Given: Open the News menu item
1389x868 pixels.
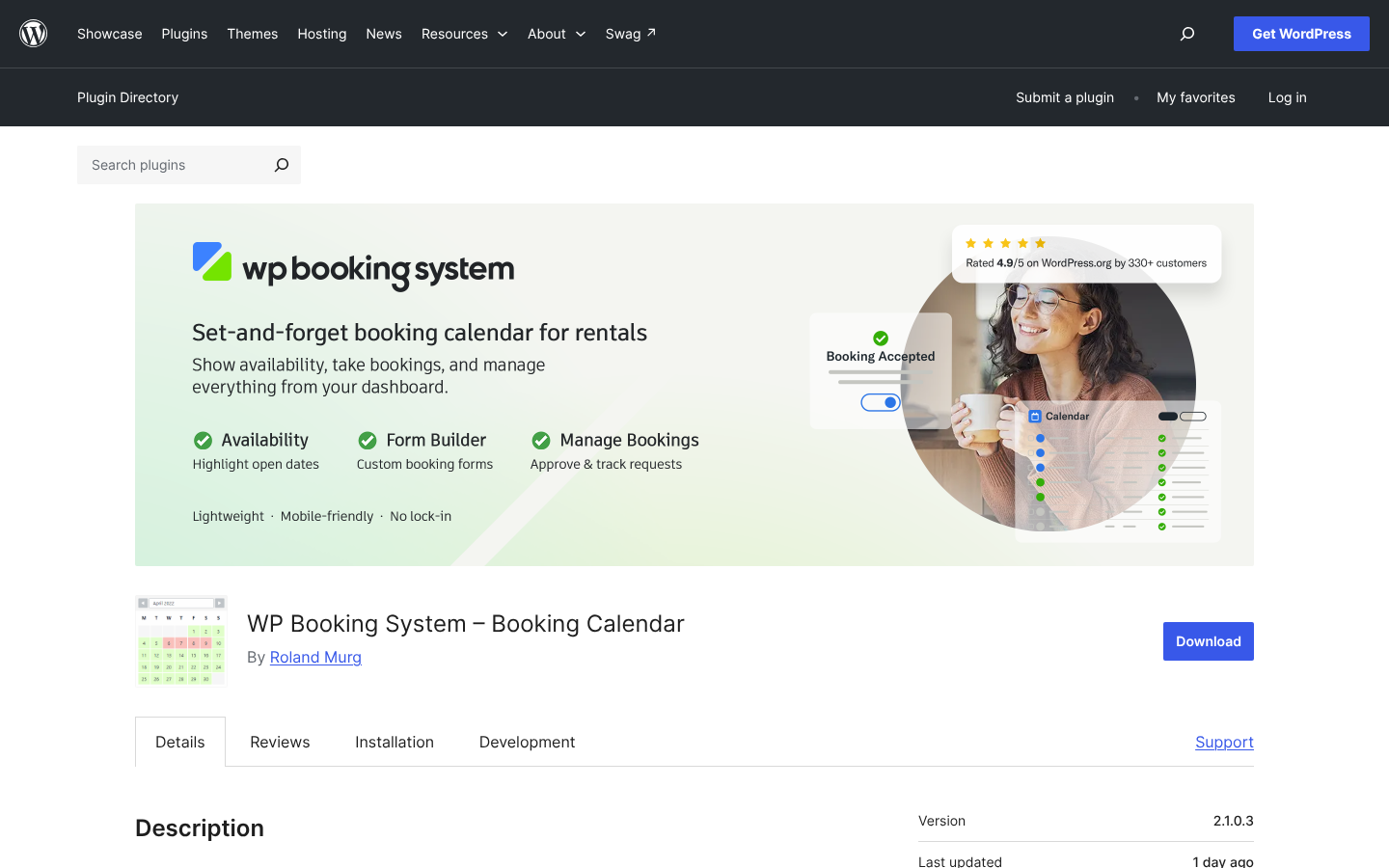Looking at the screenshot, I should [384, 34].
